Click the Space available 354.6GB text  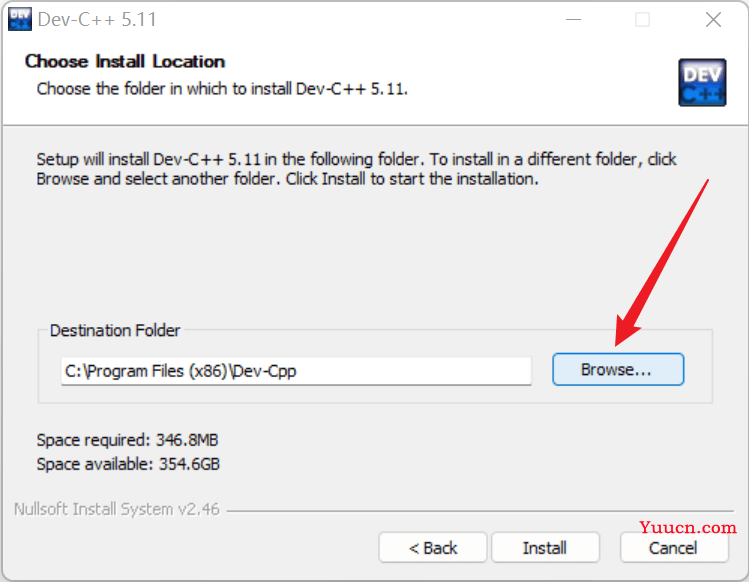128,464
